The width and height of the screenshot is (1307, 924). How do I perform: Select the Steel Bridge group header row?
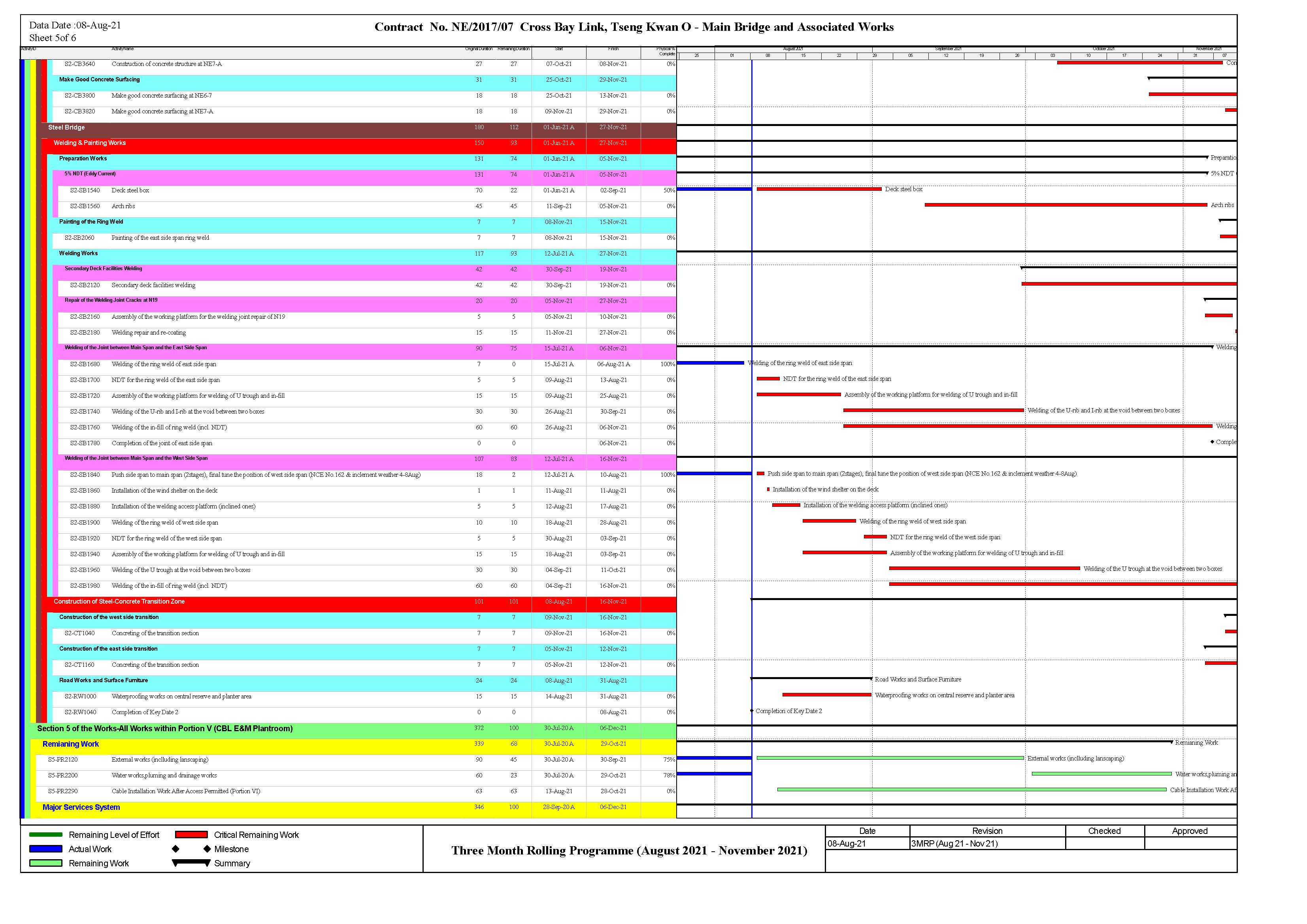(x=358, y=130)
